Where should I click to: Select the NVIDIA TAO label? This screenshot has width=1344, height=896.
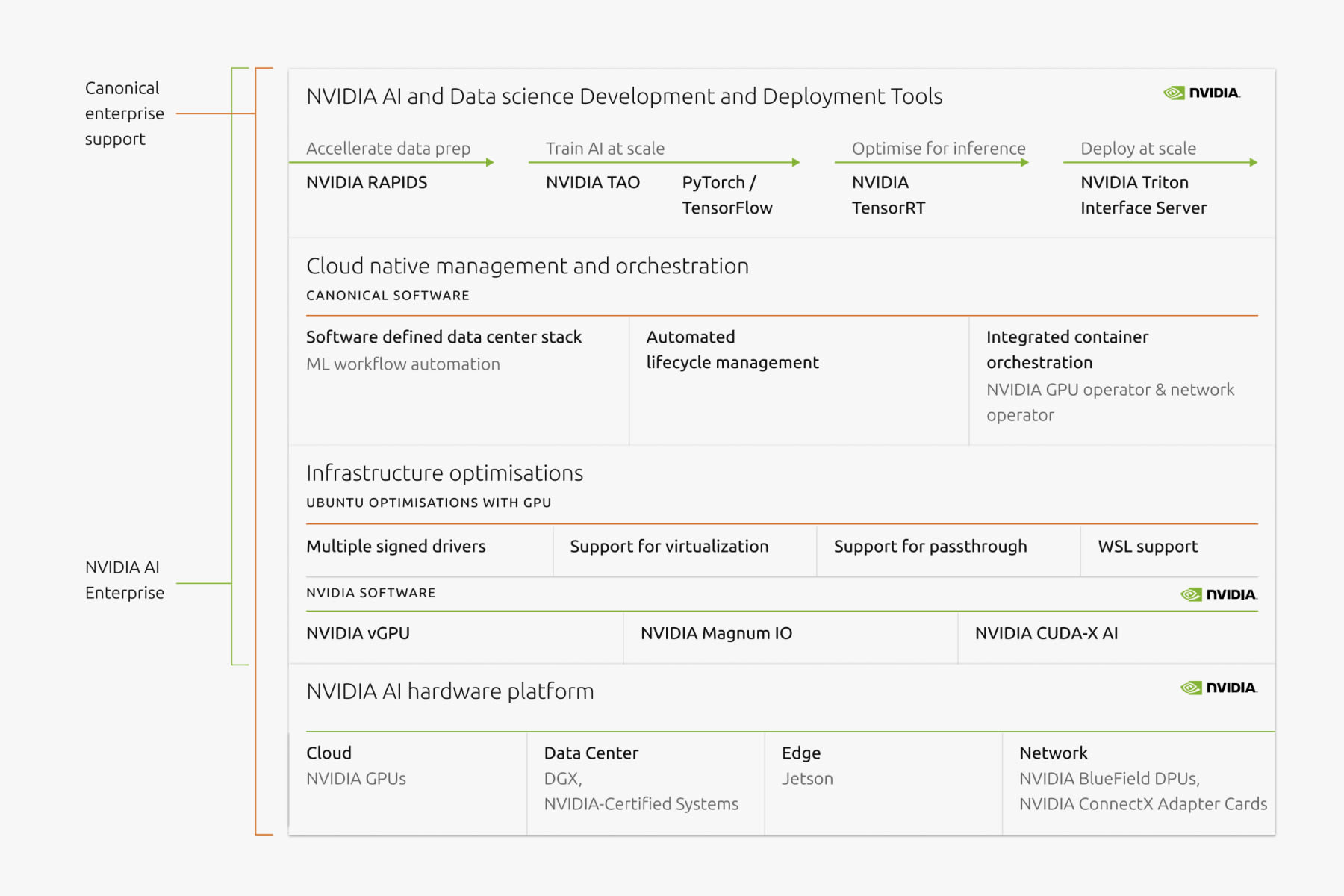pos(593,182)
